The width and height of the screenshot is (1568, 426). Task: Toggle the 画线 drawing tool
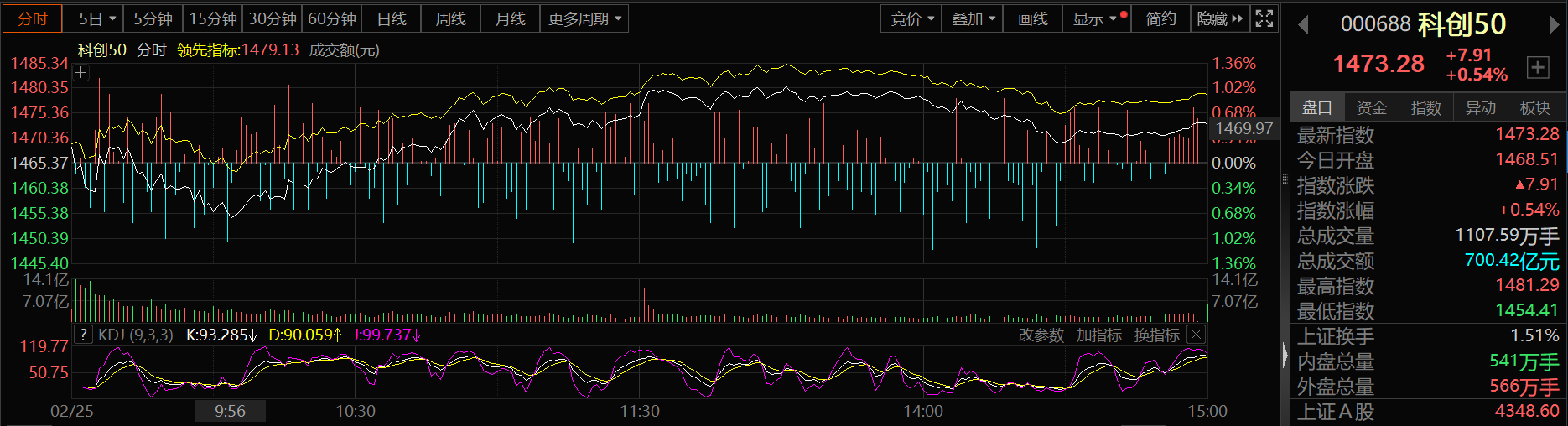1032,18
